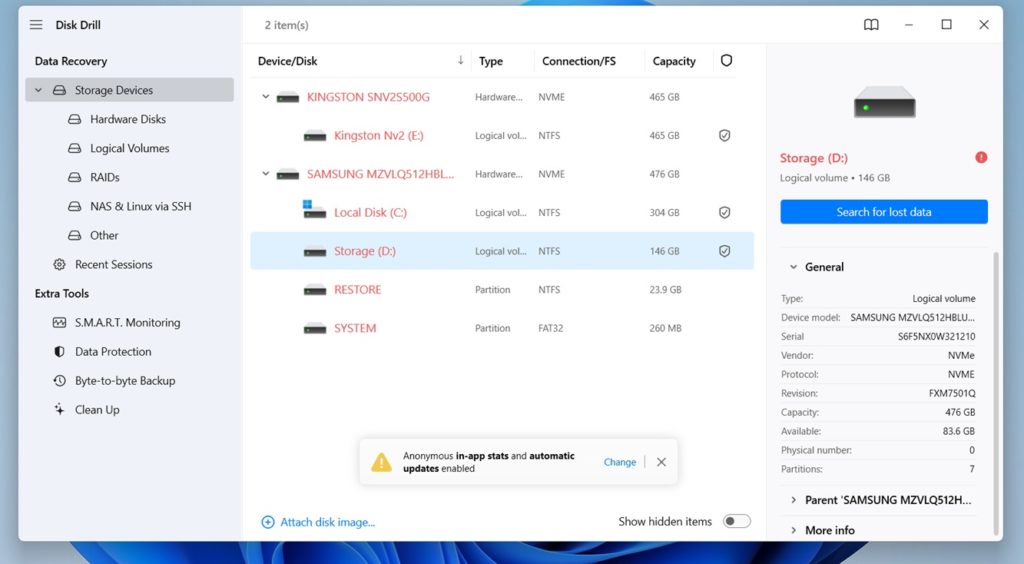Select Logical Volumes in sidebar
This screenshot has height=564, width=1024.
tap(129, 149)
